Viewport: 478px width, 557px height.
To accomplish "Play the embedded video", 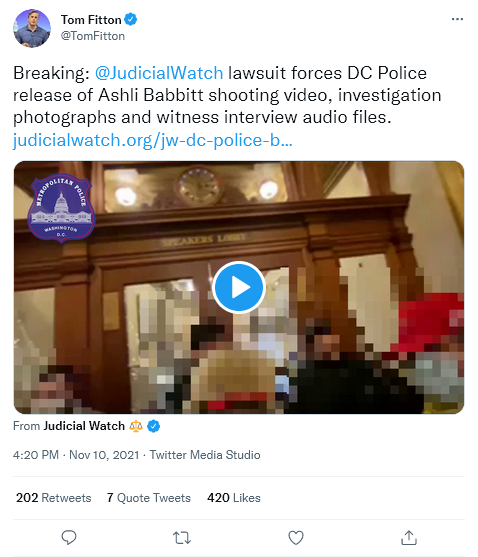I will (x=239, y=287).
